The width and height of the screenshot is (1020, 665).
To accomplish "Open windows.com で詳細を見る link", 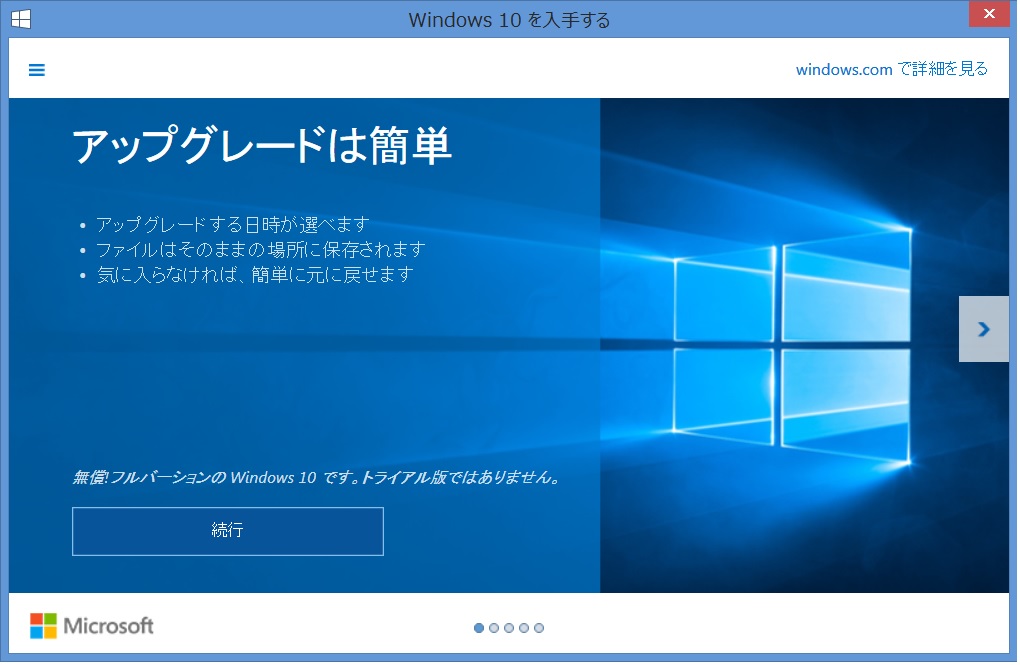I will [x=891, y=69].
